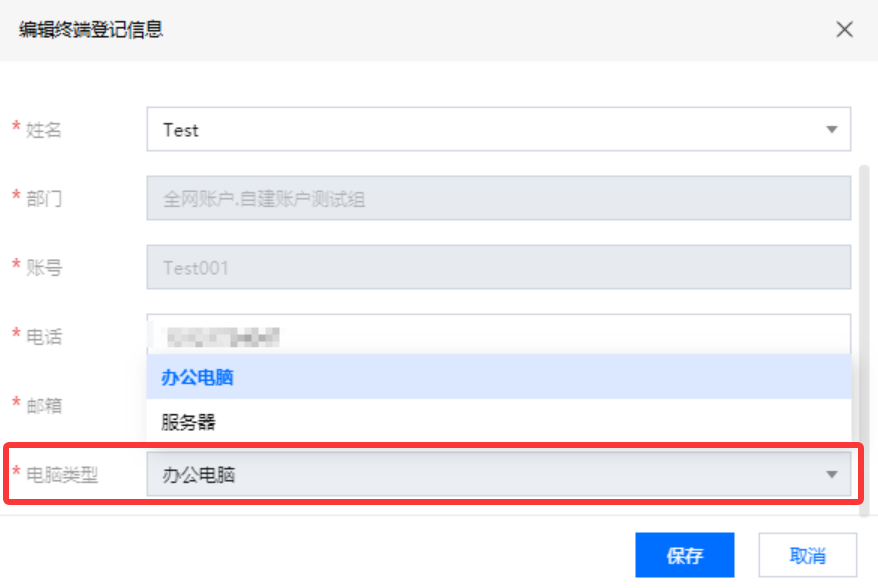Click the dialog title 编辑终端登记信息
Image resolution: width=878 pixels, height=588 pixels.
click(x=90, y=29)
